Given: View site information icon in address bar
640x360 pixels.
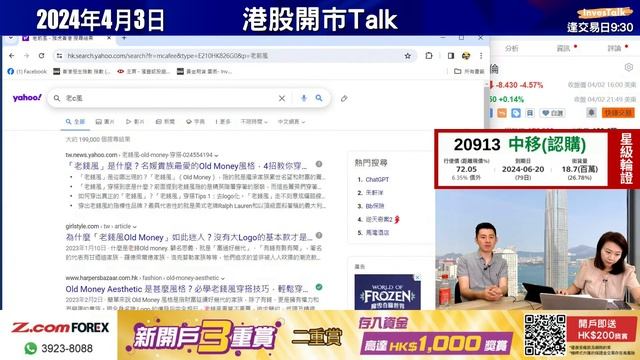Looking at the screenshot, I should coord(60,56).
